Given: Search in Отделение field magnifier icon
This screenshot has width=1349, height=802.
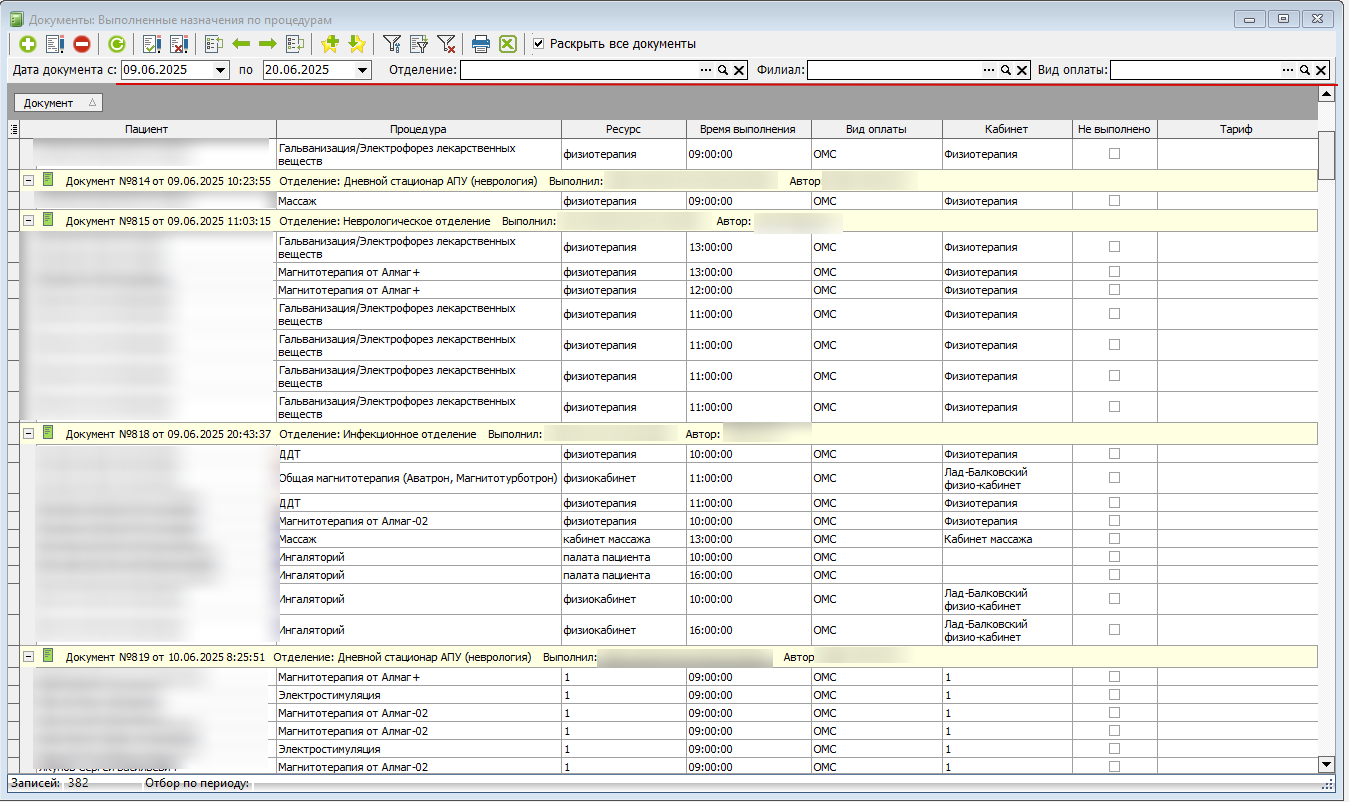Looking at the screenshot, I should point(723,70).
